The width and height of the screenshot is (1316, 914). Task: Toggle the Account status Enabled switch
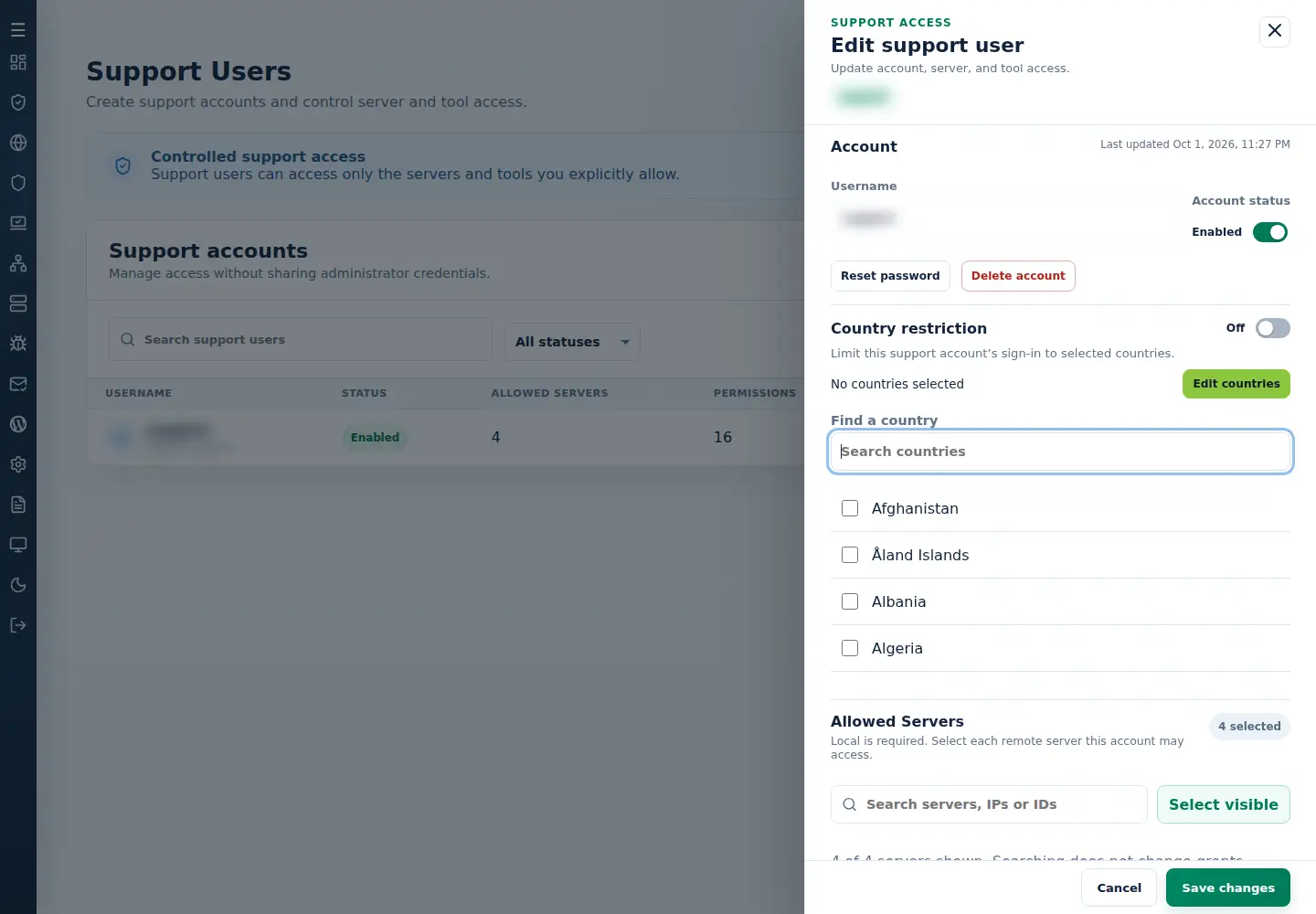[1270, 232]
